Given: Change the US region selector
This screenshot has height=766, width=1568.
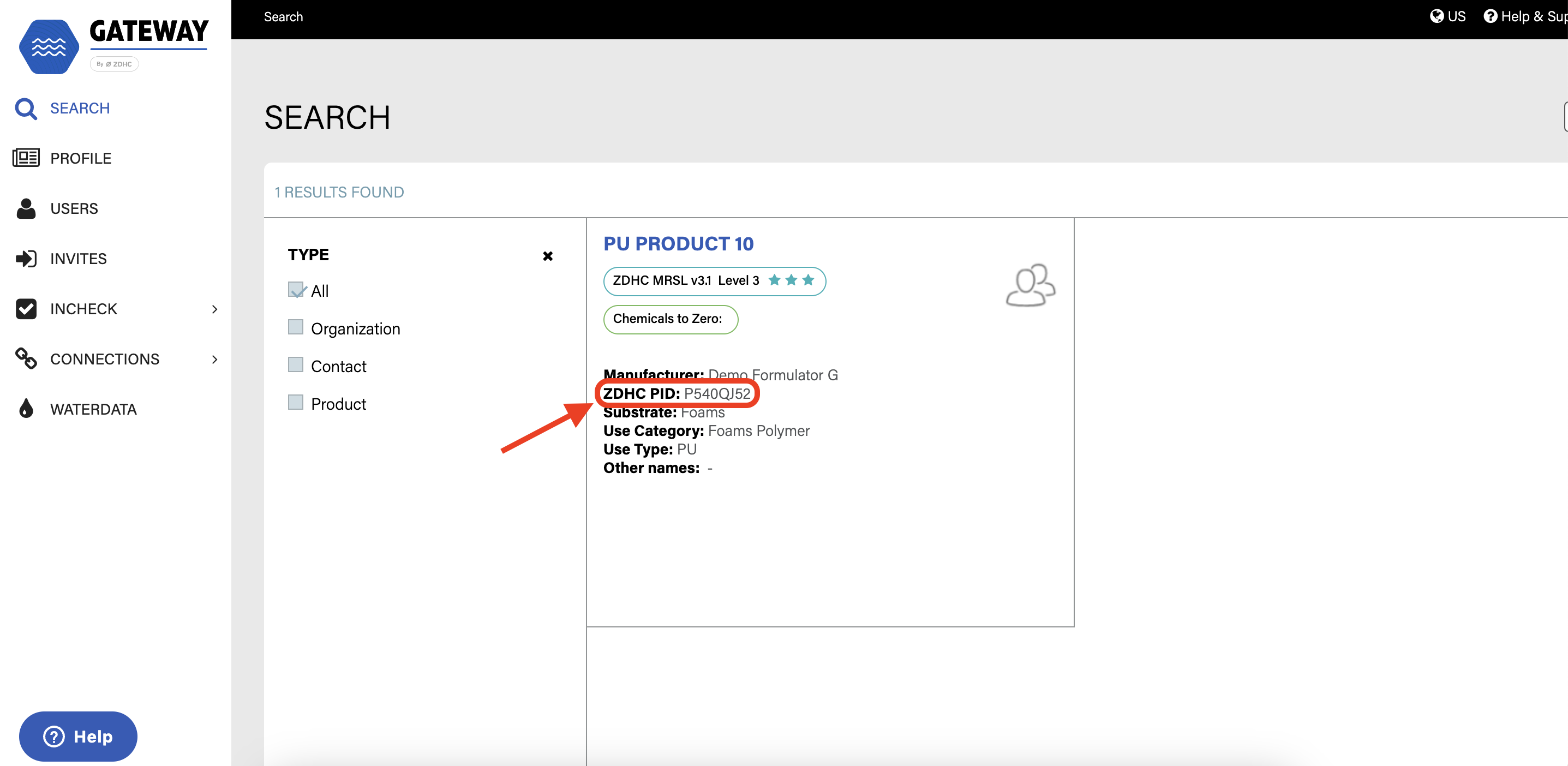Looking at the screenshot, I should click(x=1447, y=16).
